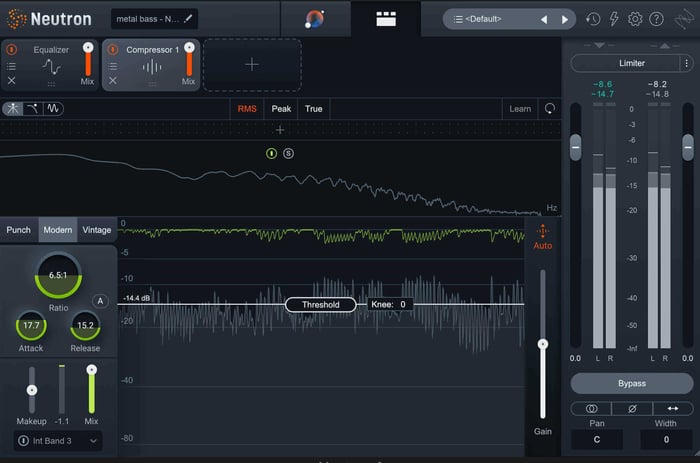700x463 pixels.
Task: Click the Bypass button
Action: [x=632, y=384]
